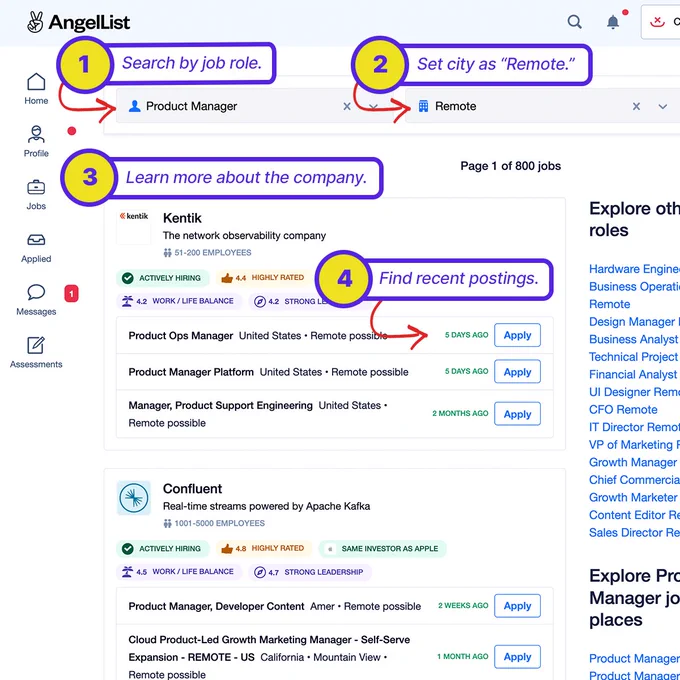Open Jobs briefcase in sidebar

(36, 195)
